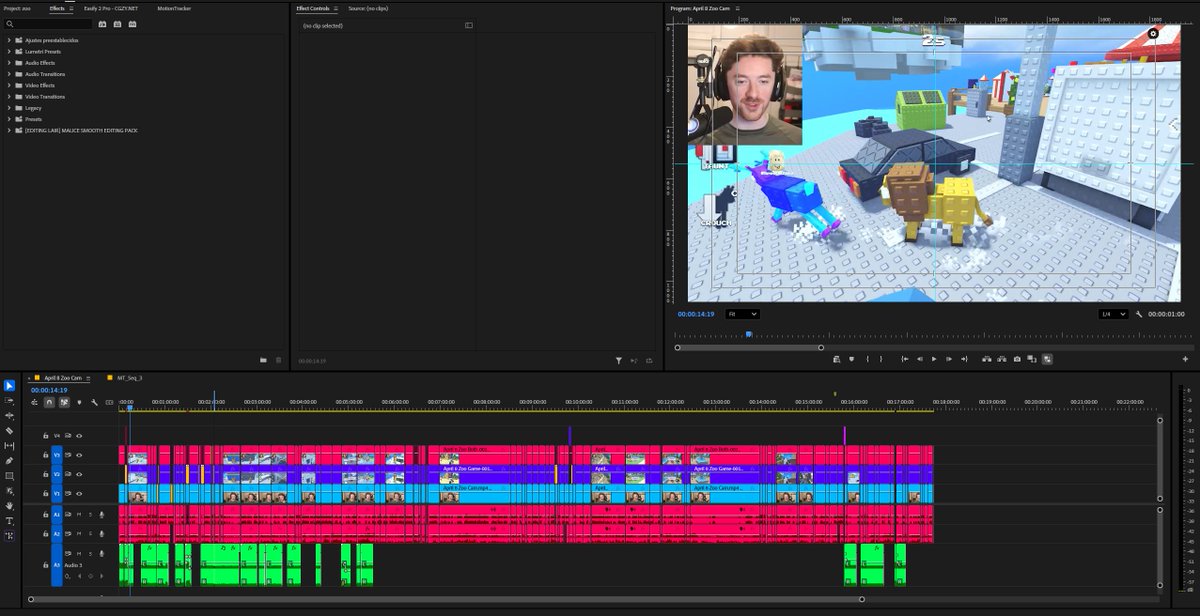This screenshot has width=1200, height=616.
Task: Toggle V1 track output eye
Action: pos(79,493)
